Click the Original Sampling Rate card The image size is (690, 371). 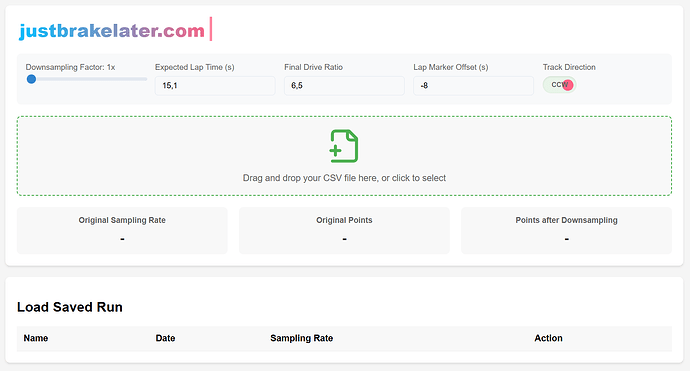pos(122,231)
